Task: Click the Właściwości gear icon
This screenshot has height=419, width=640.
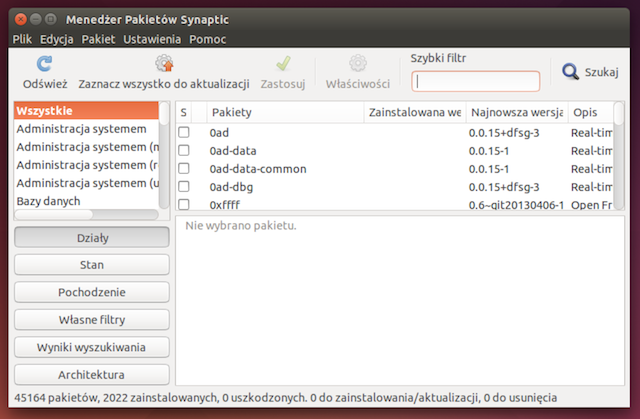Action: coord(358,64)
